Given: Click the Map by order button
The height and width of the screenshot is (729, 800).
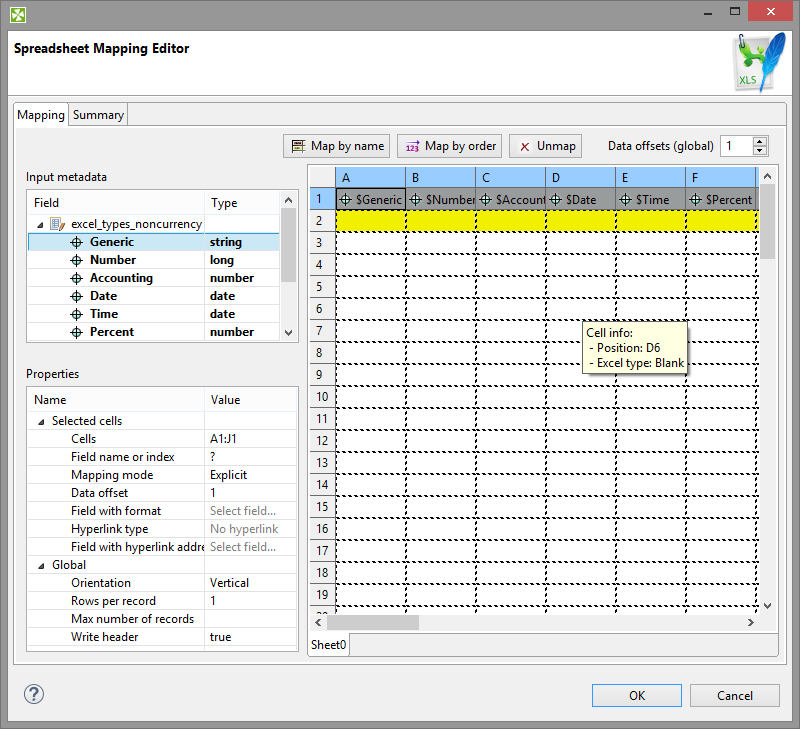Looking at the screenshot, I should [x=450, y=146].
